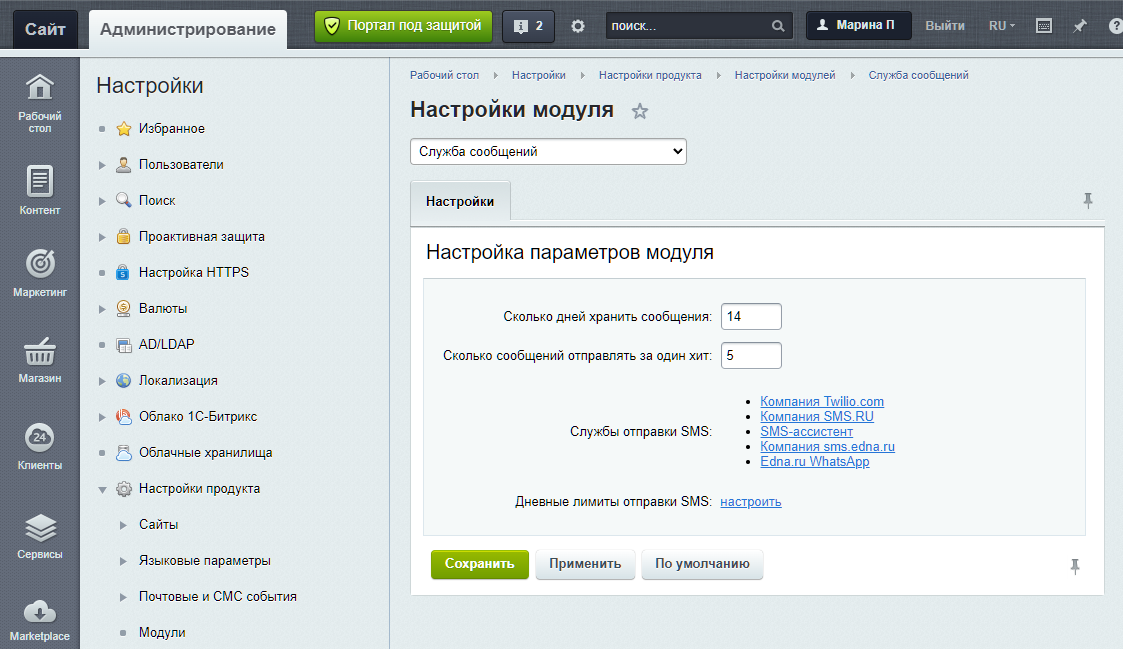Open notifications counter showing 2
Viewport: 1123px width, 649px height.
pos(528,26)
